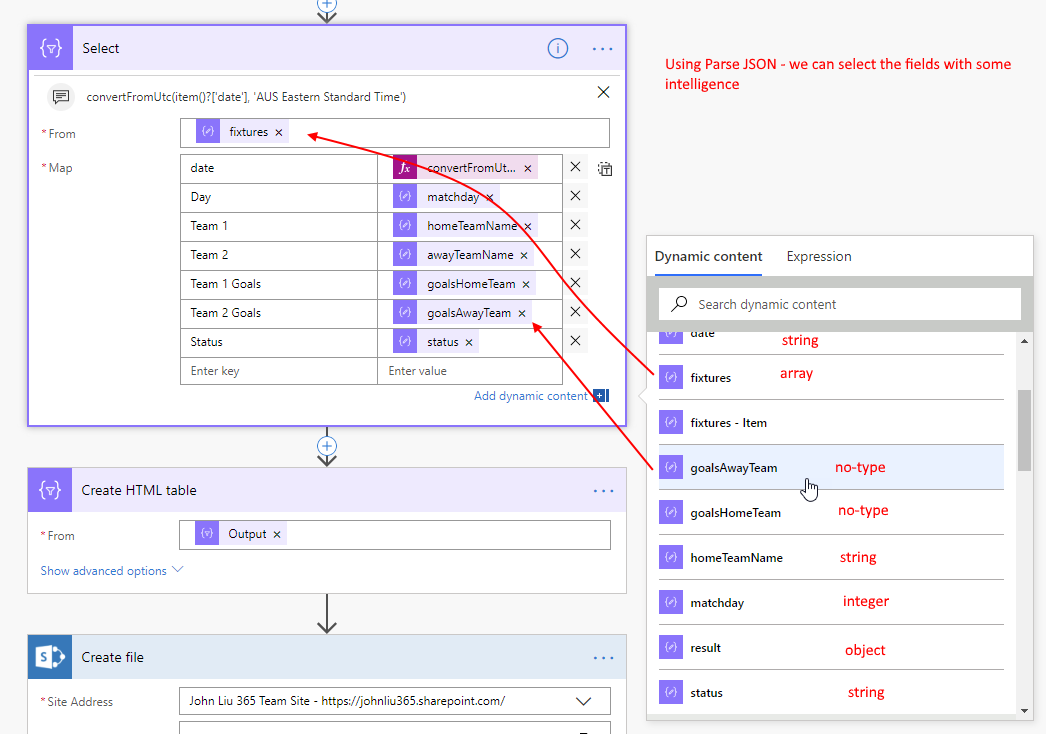Remove the fixtures token from From field

point(279,132)
